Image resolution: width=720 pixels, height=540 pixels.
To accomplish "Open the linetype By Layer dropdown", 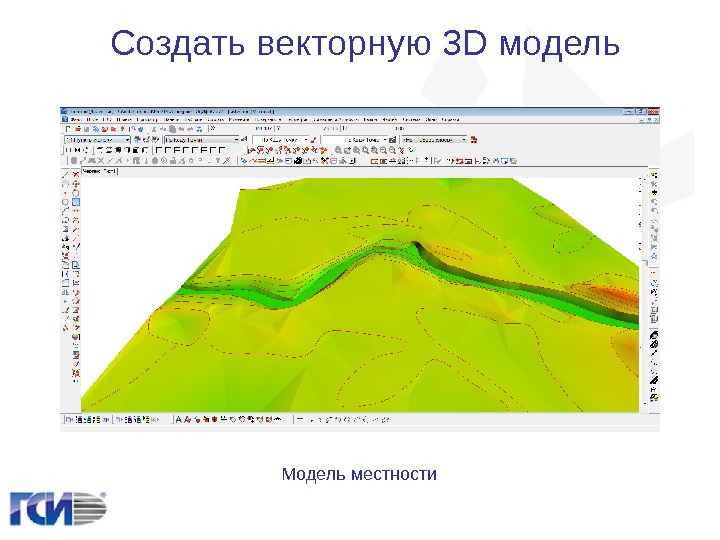I will tap(281, 140).
